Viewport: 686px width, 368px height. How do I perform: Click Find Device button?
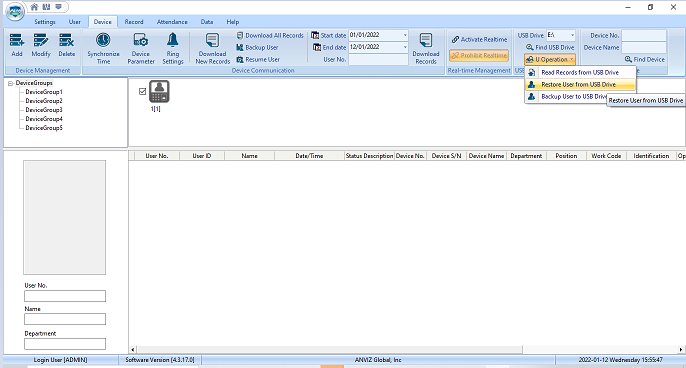[644, 59]
